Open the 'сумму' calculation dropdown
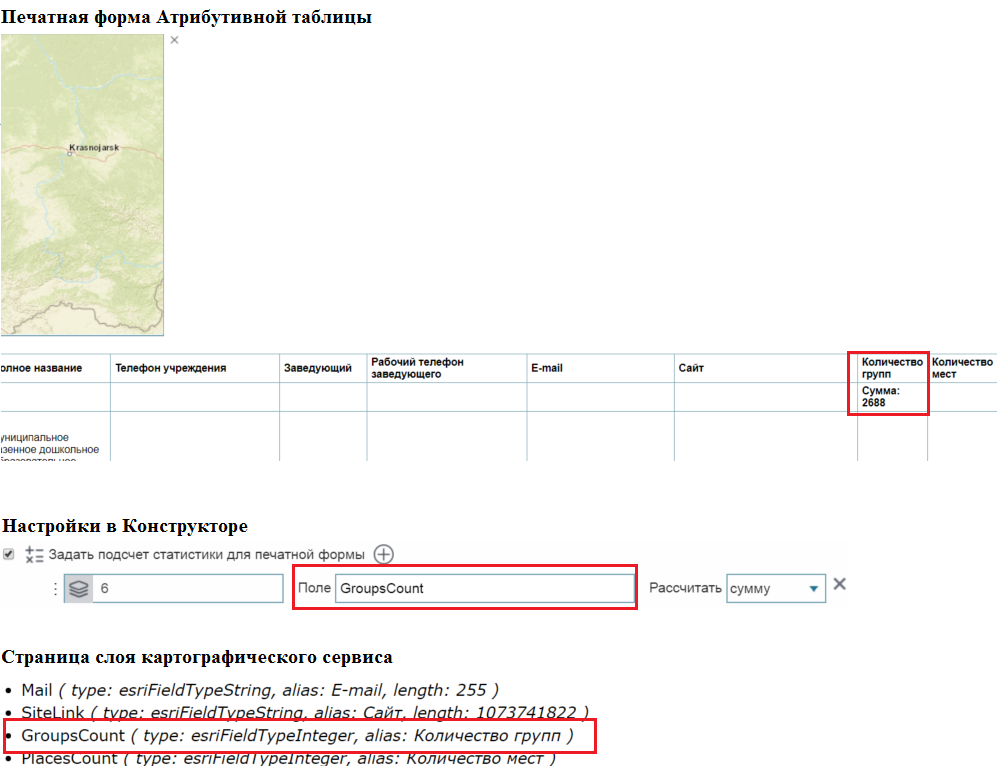This screenshot has height=766, width=997. coord(776,589)
